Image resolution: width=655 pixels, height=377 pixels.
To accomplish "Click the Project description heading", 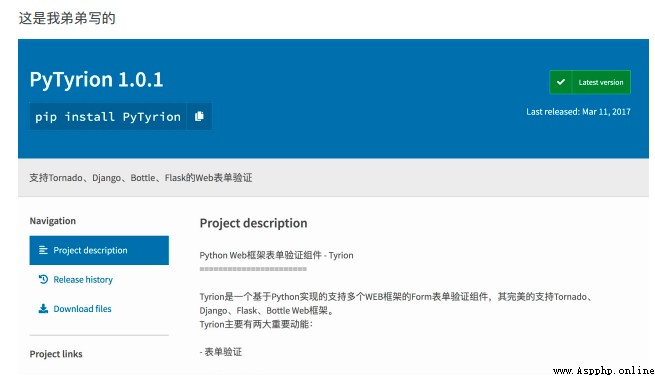I will tap(253, 223).
